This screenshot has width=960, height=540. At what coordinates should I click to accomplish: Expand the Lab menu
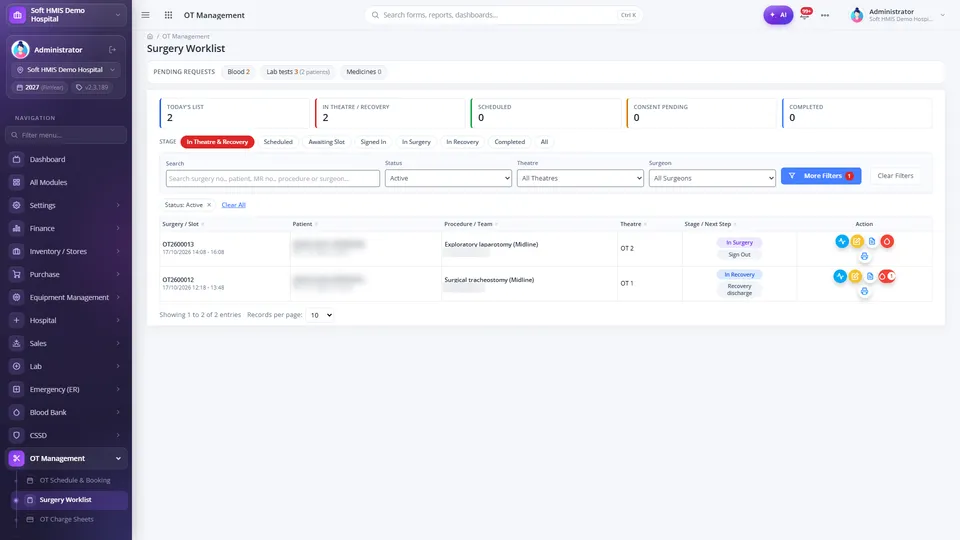66,366
